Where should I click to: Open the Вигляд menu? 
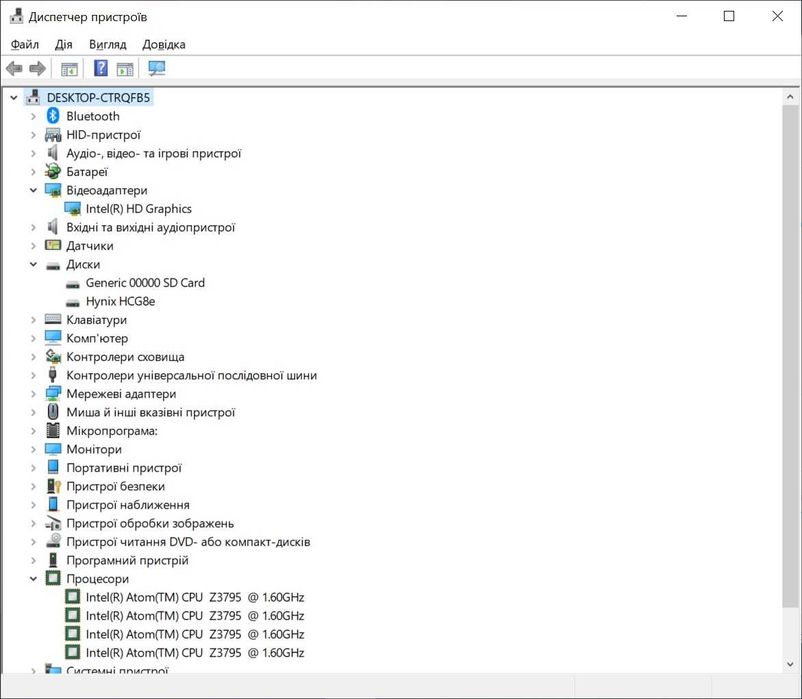click(x=107, y=44)
